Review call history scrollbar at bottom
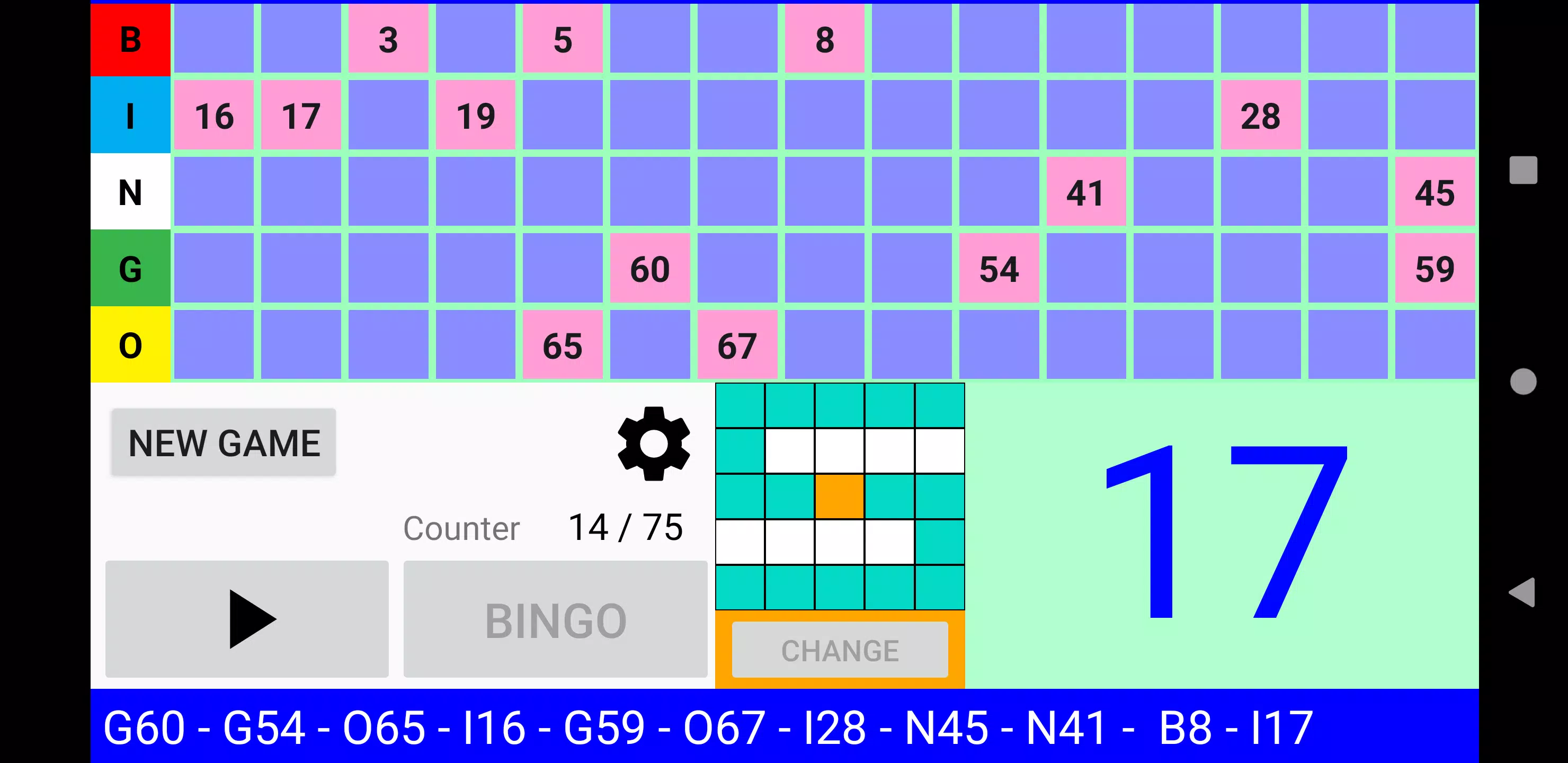The image size is (1568, 763). click(x=785, y=727)
